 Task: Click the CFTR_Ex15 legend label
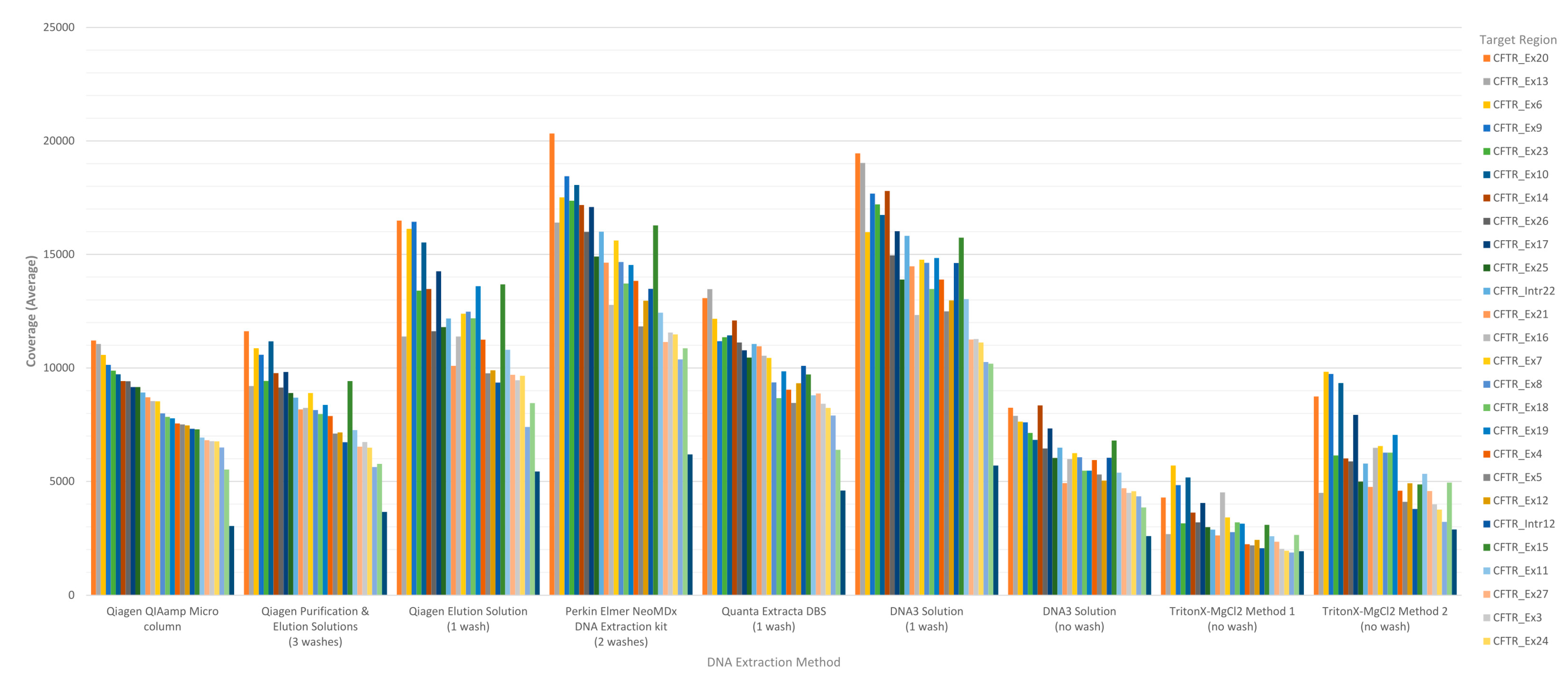tap(1520, 547)
